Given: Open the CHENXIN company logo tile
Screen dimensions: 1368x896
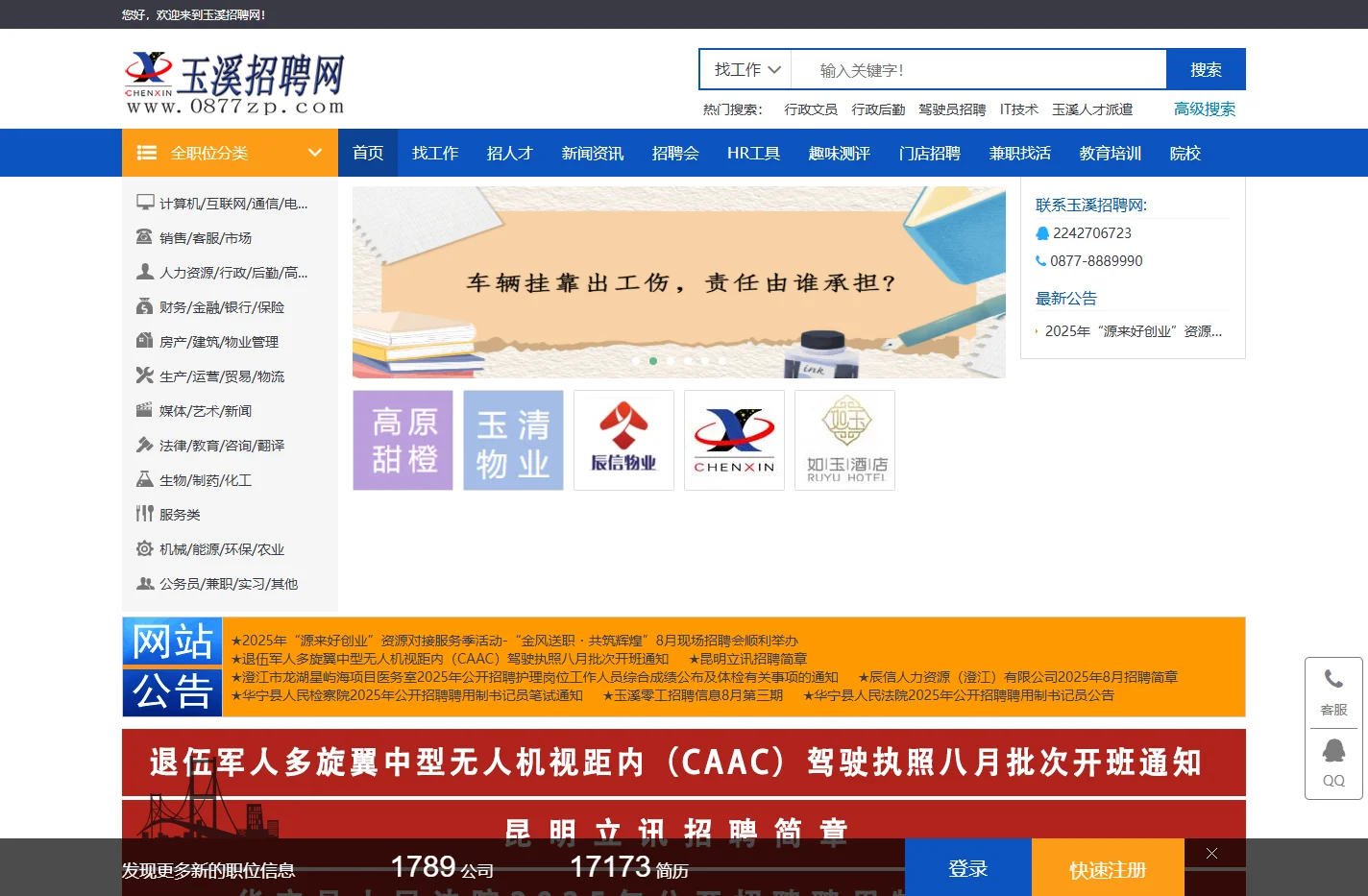Looking at the screenshot, I should [x=734, y=441].
